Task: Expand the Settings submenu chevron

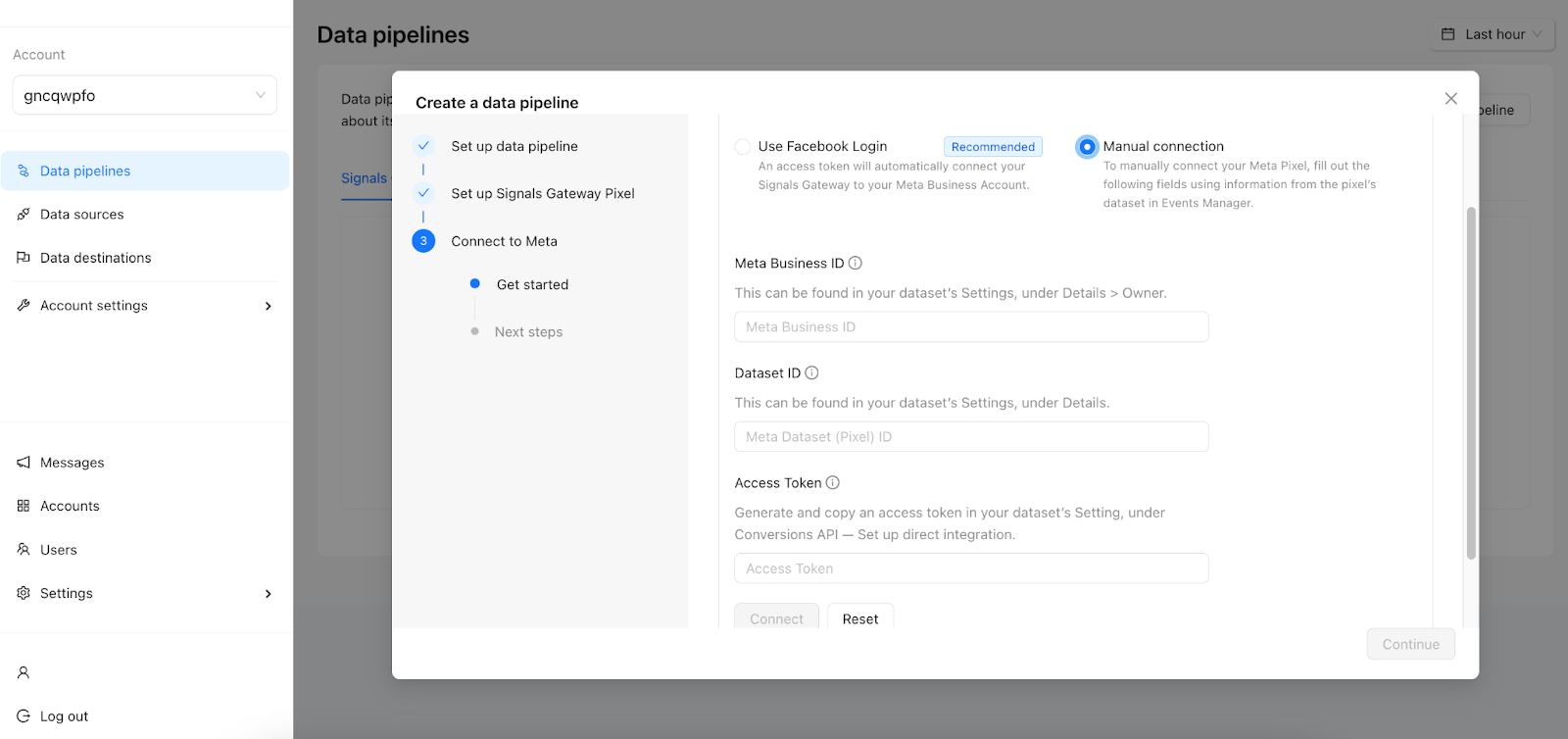Action: point(269,594)
